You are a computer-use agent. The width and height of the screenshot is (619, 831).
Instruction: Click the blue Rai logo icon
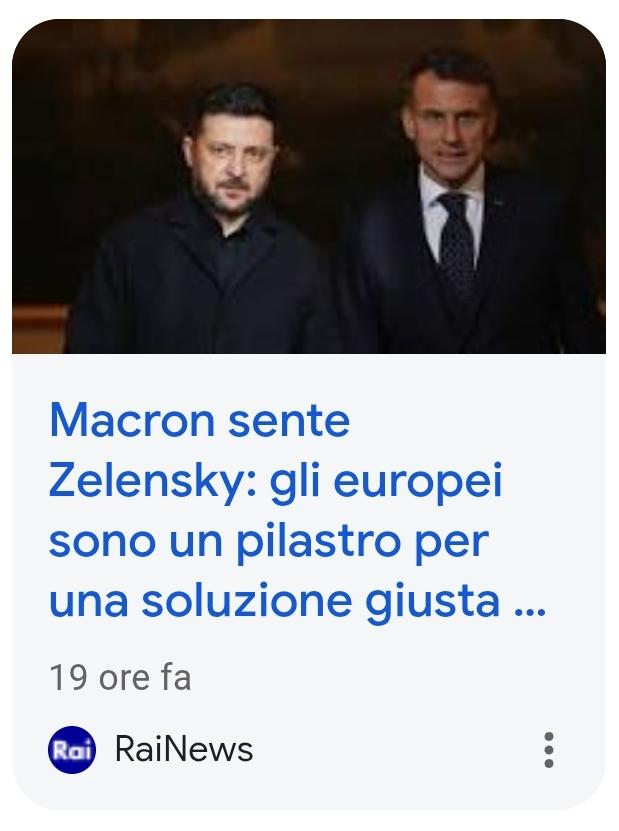(x=72, y=750)
